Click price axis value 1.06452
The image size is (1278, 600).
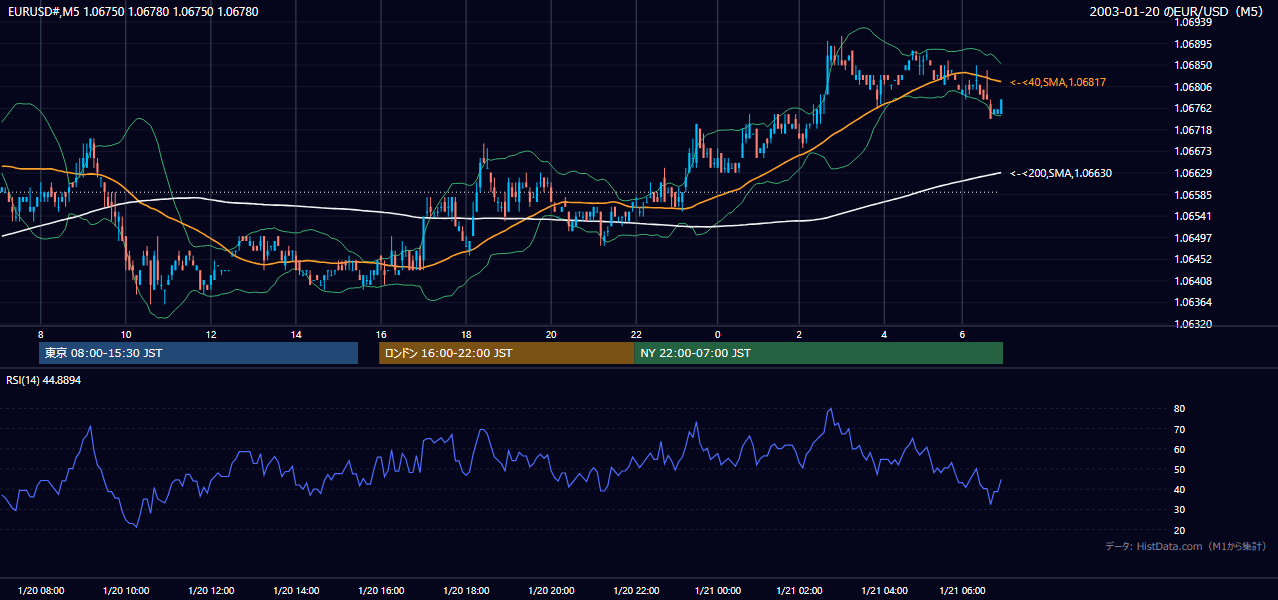coord(1194,259)
